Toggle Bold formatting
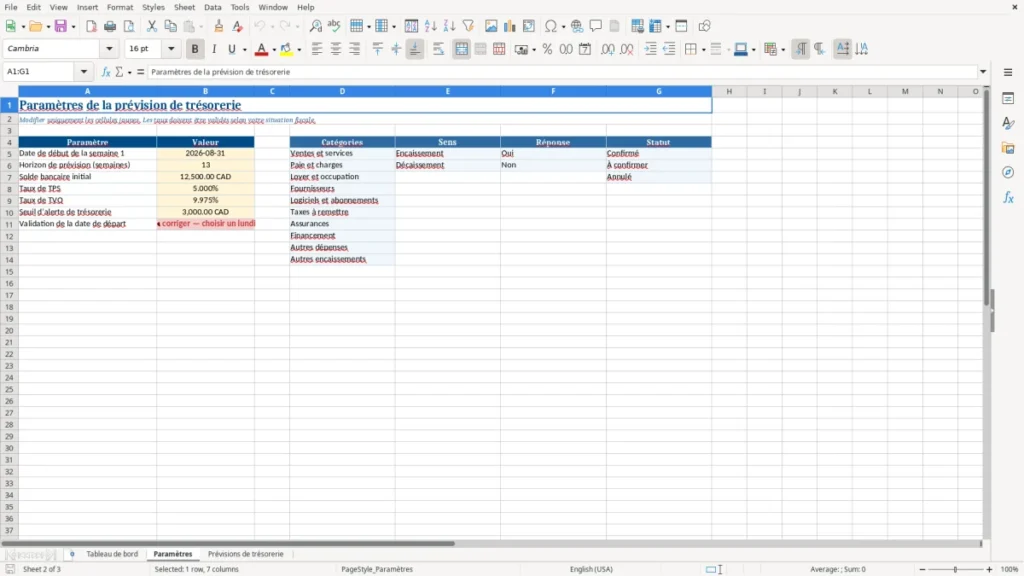Screen dimensions: 1024x576 tap(195, 49)
